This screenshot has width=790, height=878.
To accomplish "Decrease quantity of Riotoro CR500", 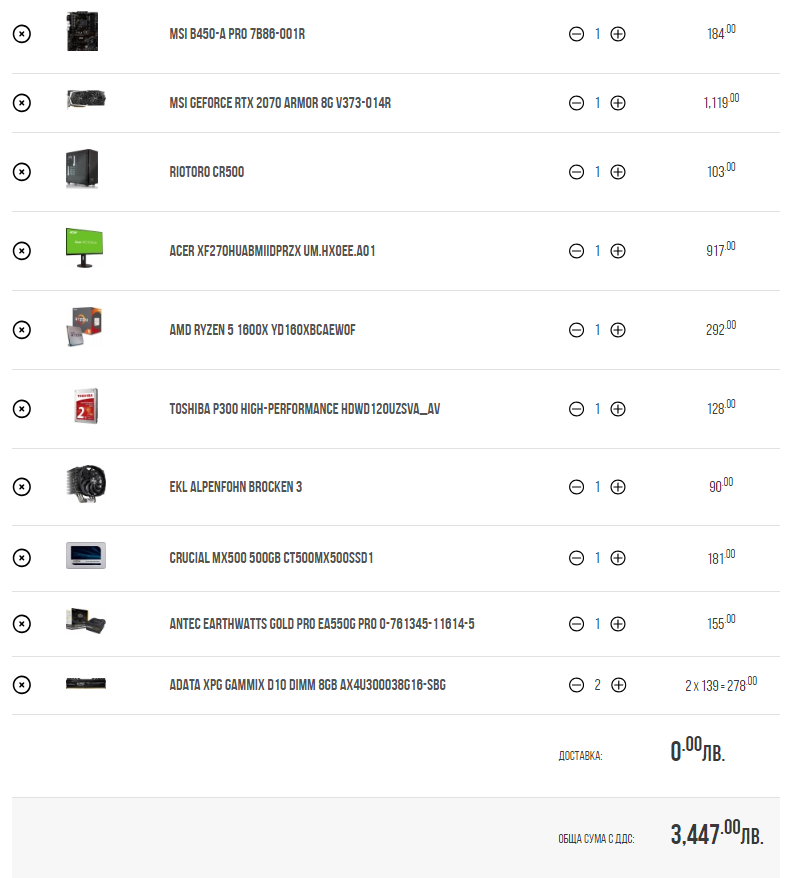I will (x=576, y=172).
